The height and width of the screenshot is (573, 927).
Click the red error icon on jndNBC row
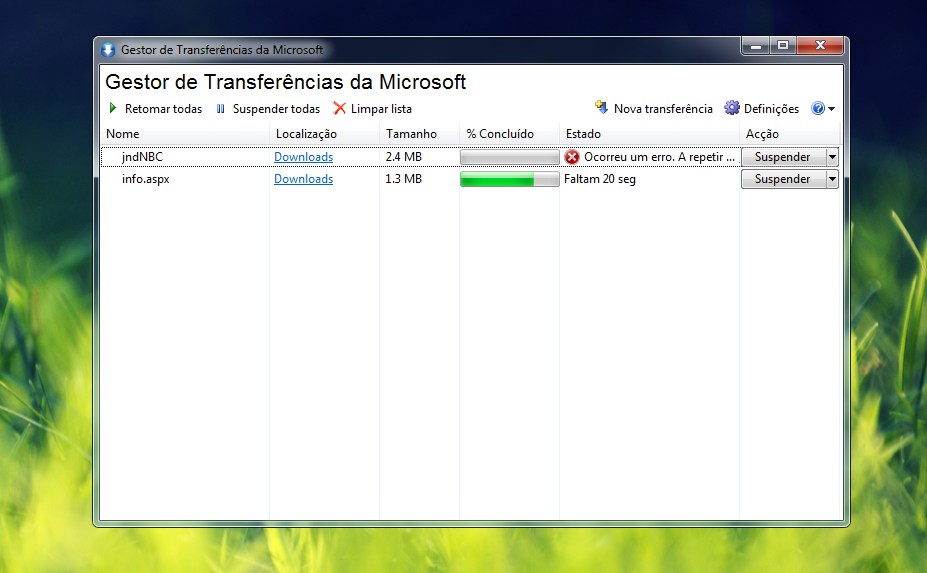pyautogui.click(x=572, y=157)
